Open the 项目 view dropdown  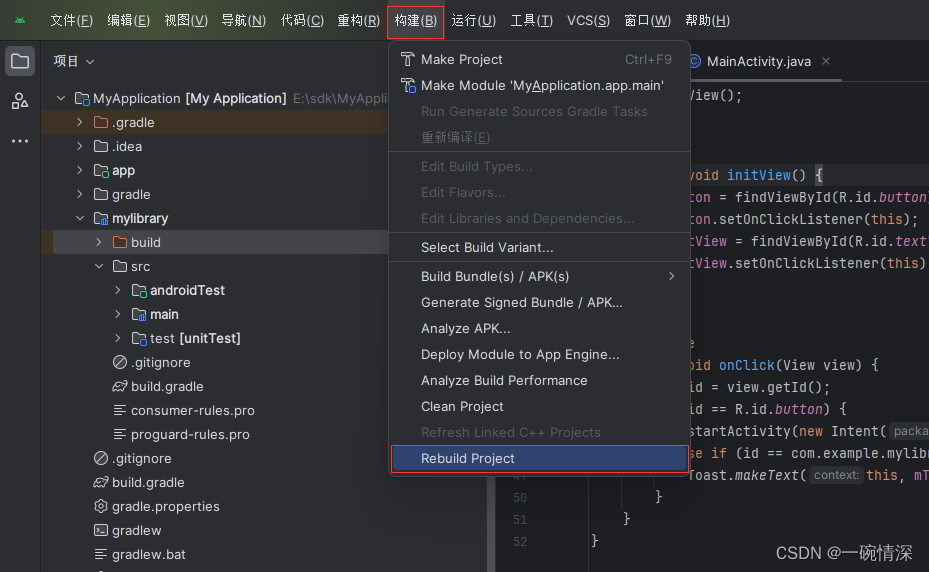pyautogui.click(x=73, y=61)
